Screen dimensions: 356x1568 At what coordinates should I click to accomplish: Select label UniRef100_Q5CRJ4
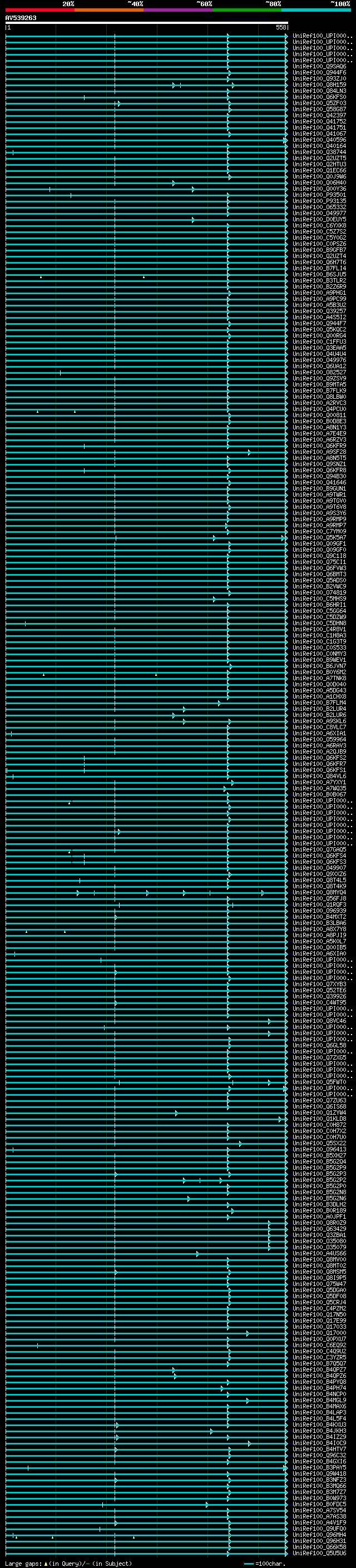(319, 1302)
